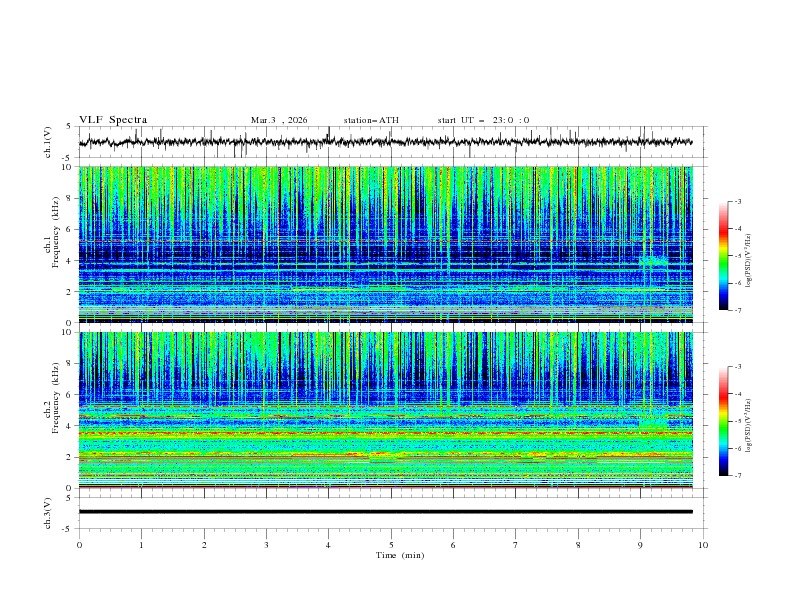This screenshot has height=612, width=792.
Task: Click the "-5" tick on the ch.3(V) axis
Action: pos(67,529)
